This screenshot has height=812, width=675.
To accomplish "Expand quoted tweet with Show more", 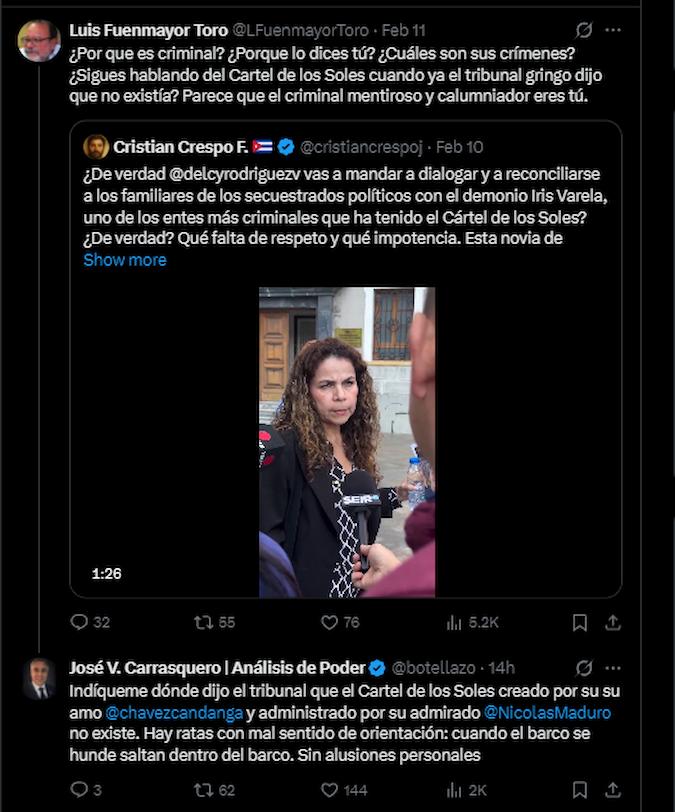I will (125, 260).
